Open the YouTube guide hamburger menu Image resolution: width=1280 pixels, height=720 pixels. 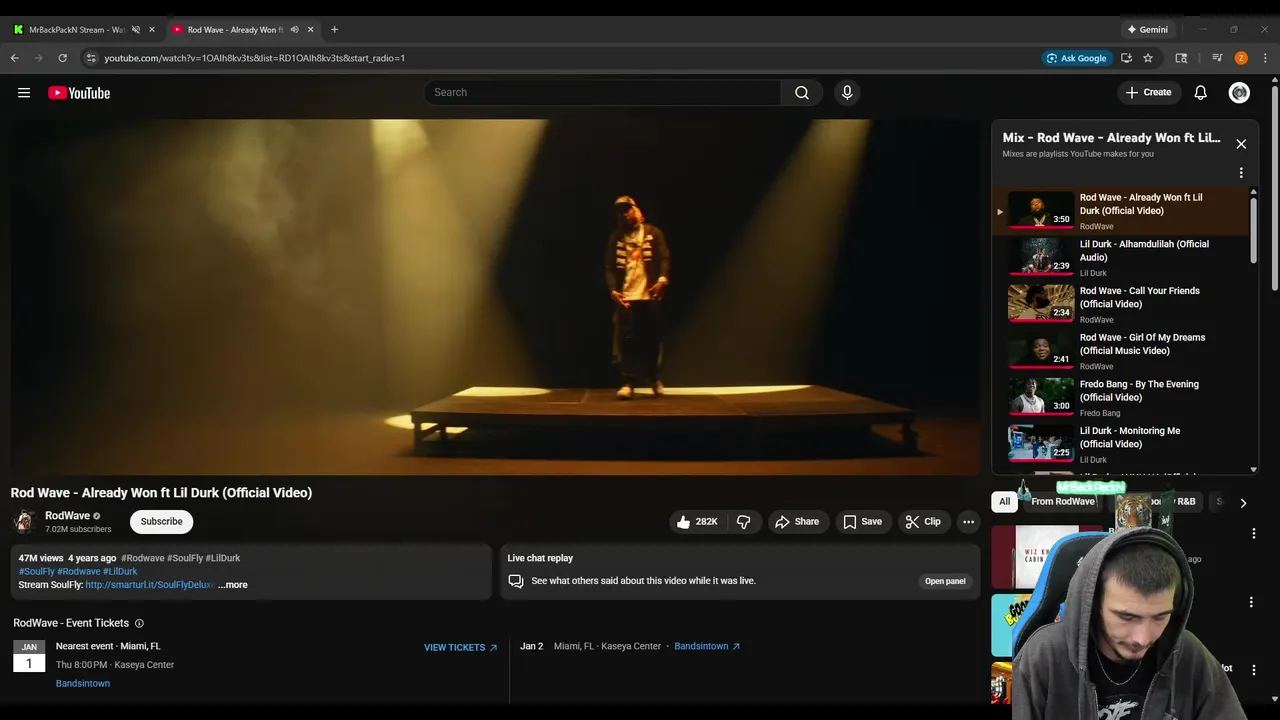[24, 93]
